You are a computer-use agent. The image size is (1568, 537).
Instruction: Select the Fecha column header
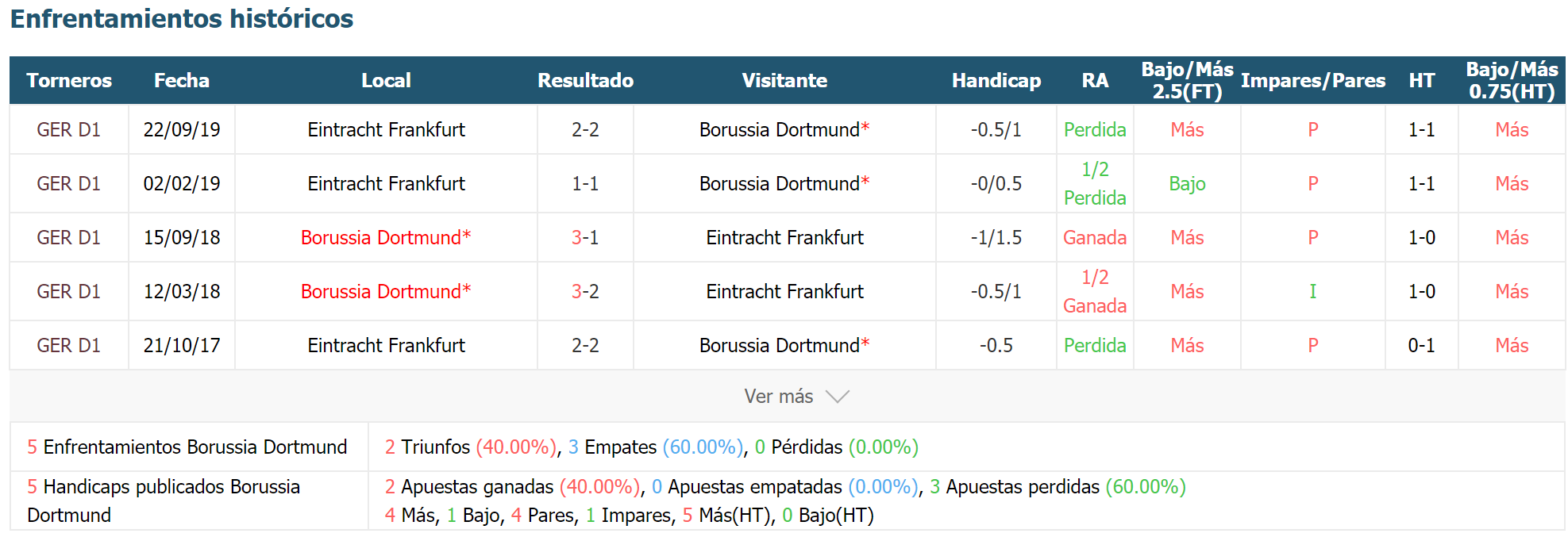tap(182, 80)
